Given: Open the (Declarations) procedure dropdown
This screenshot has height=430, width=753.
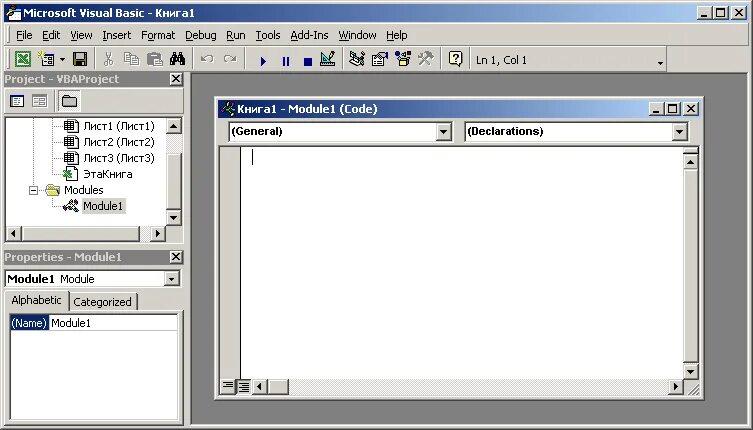Looking at the screenshot, I should pyautogui.click(x=679, y=132).
